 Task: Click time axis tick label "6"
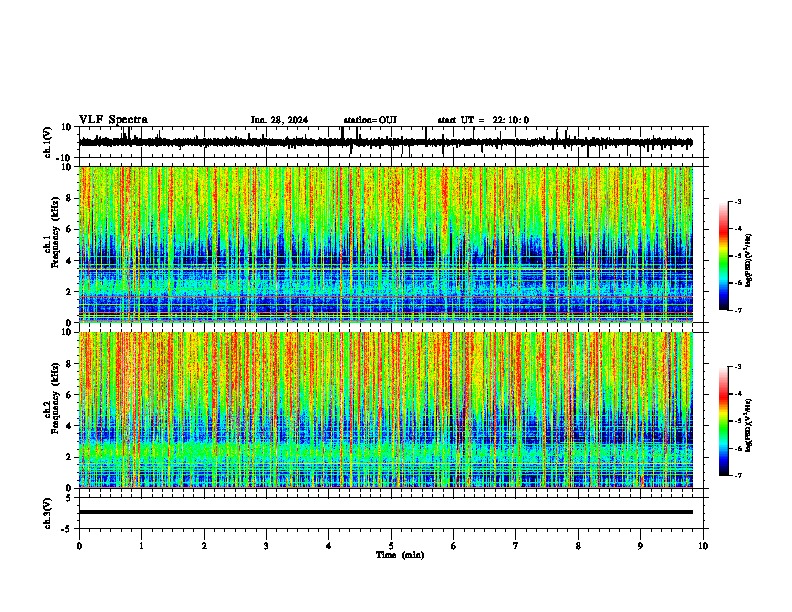(x=454, y=546)
